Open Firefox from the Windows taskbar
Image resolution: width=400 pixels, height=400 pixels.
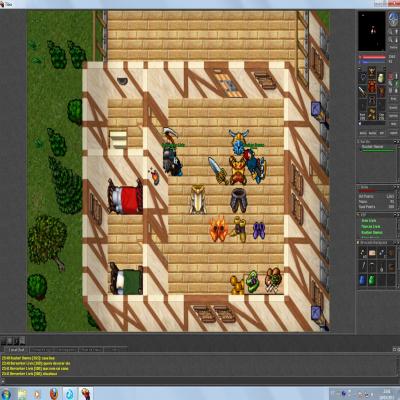[54, 394]
